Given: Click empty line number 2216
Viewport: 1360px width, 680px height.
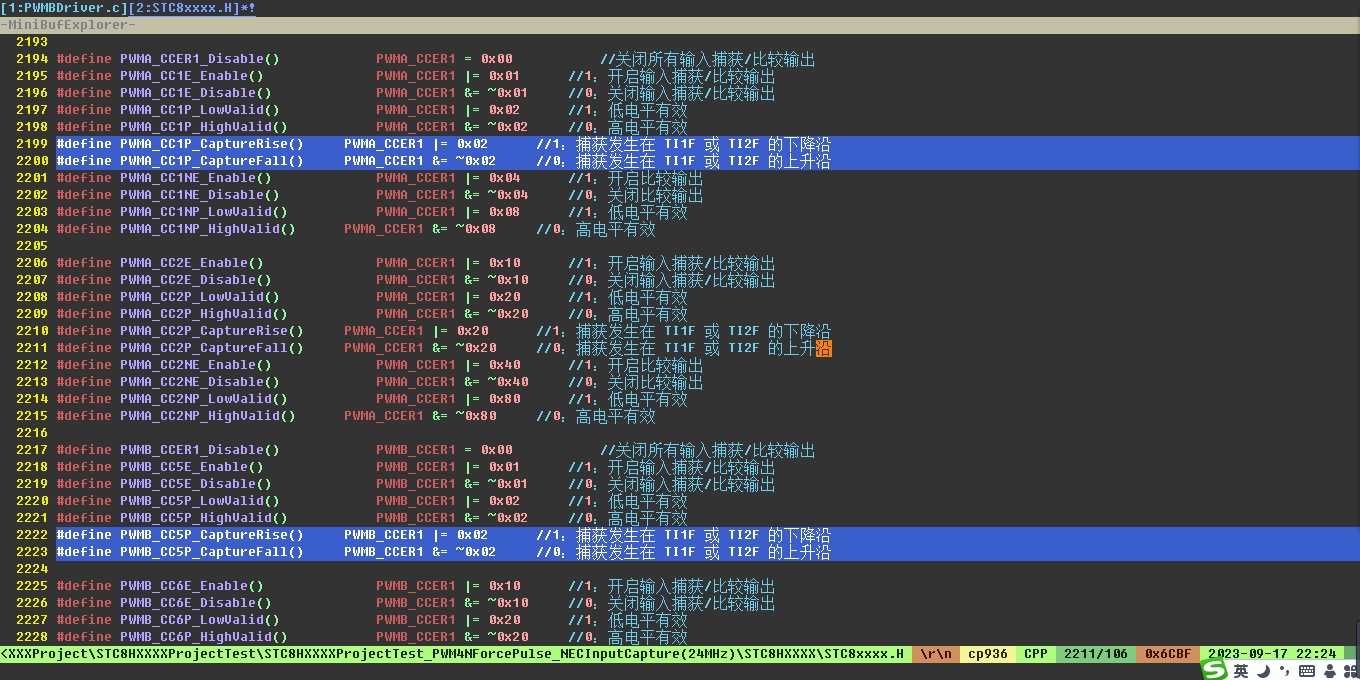Looking at the screenshot, I should pyautogui.click(x=32, y=433).
